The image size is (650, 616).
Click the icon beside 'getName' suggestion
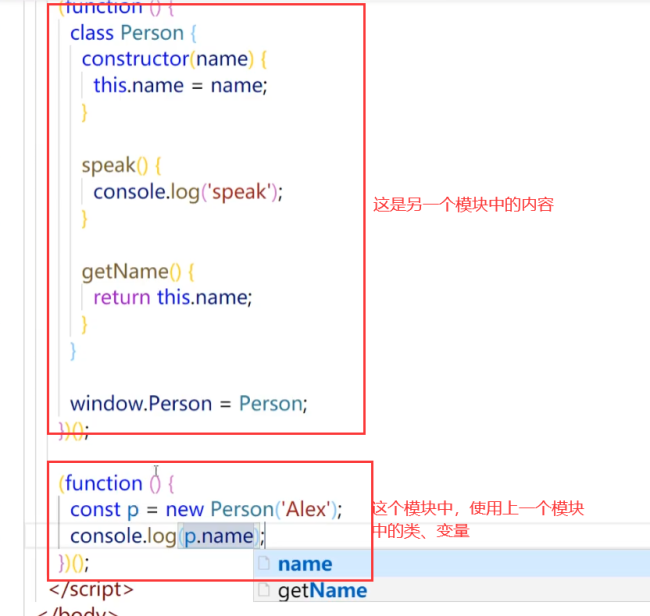click(x=264, y=589)
